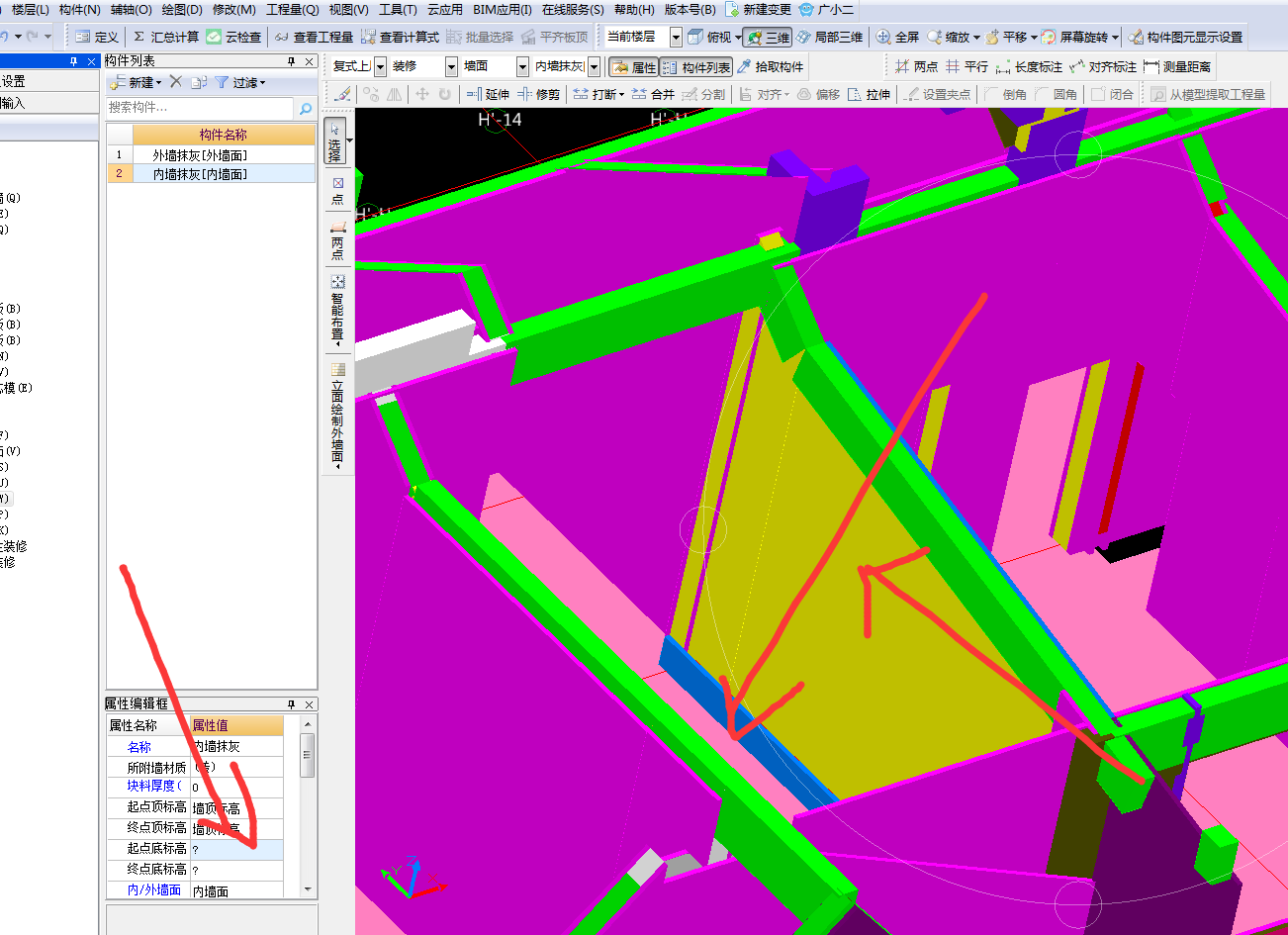This screenshot has height=935, width=1288.
Task: Open the BIM应用(I) menu
Action: click(x=502, y=9)
